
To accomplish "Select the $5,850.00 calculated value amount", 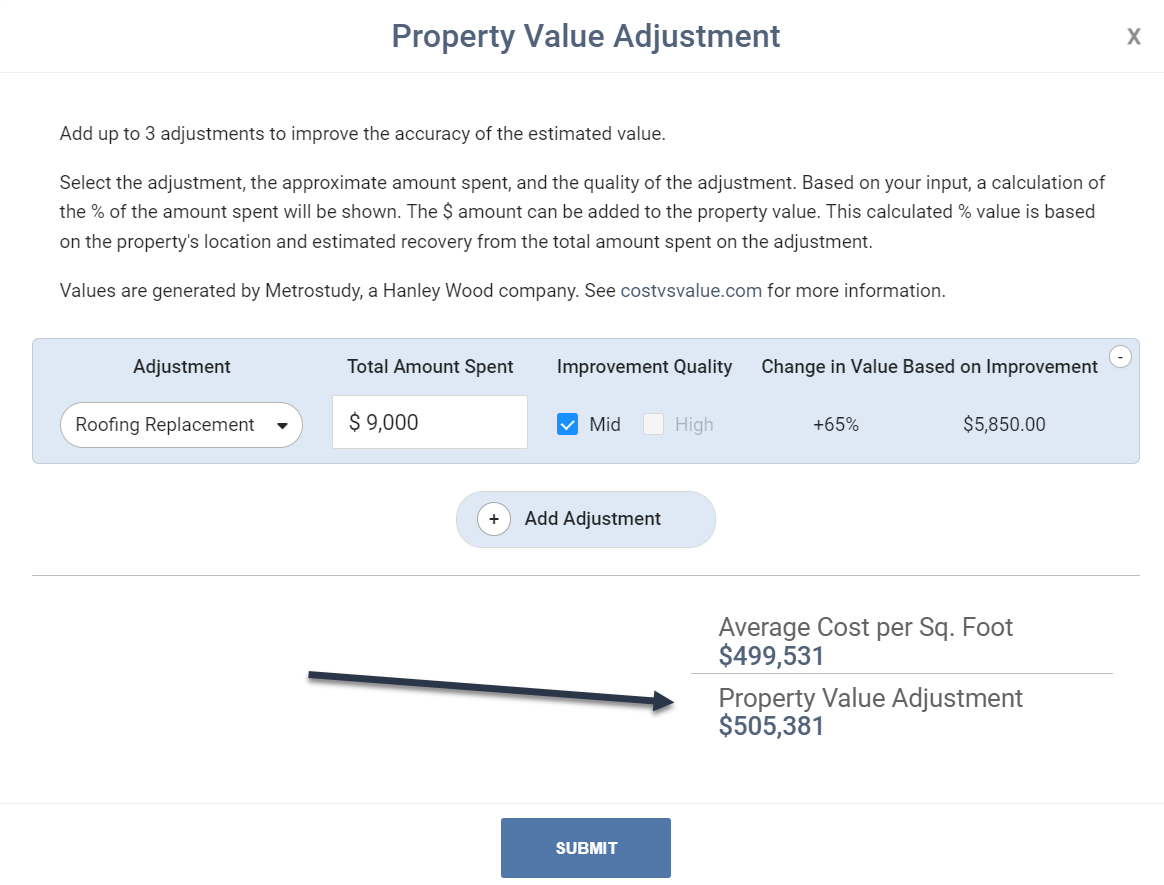I will pos(1004,424).
